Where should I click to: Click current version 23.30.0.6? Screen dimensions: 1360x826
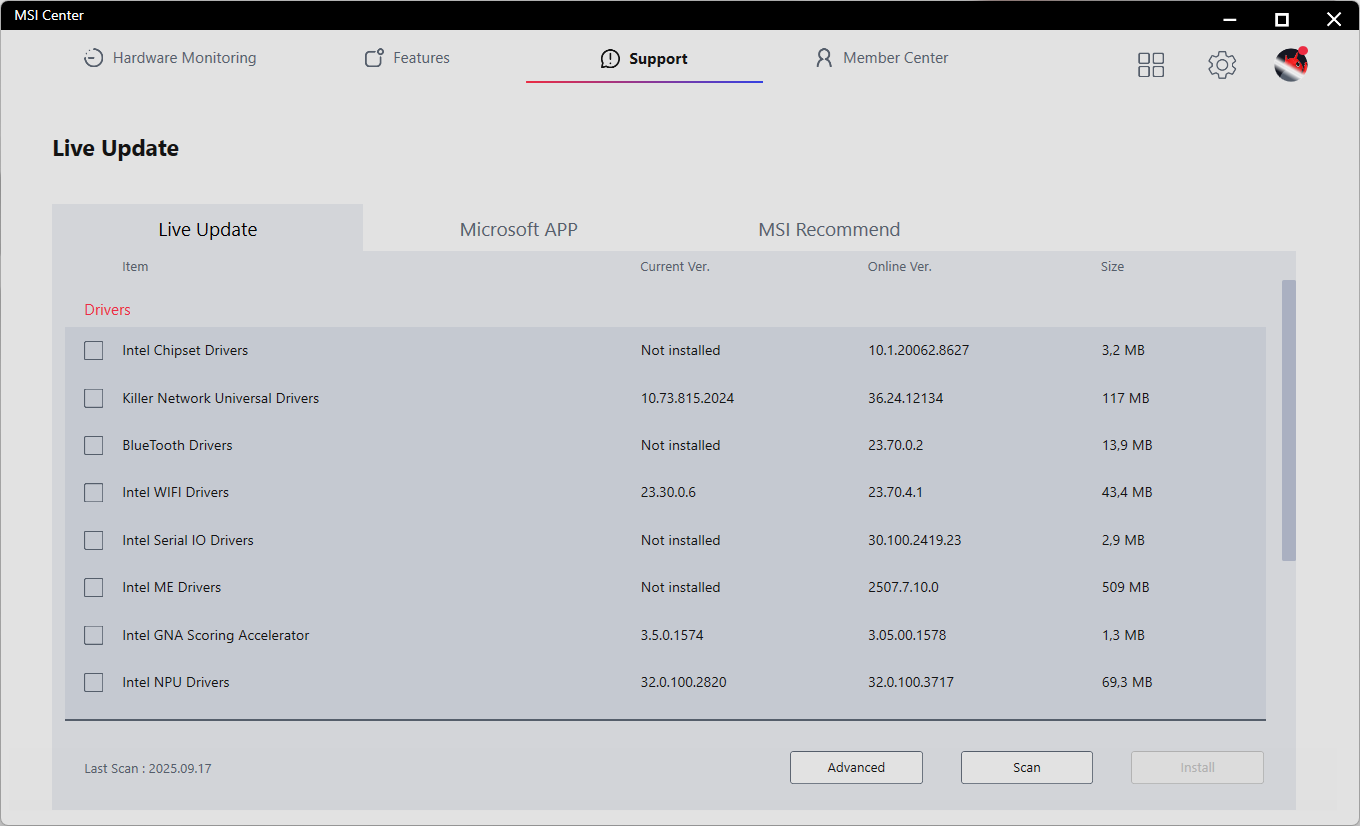[669, 492]
